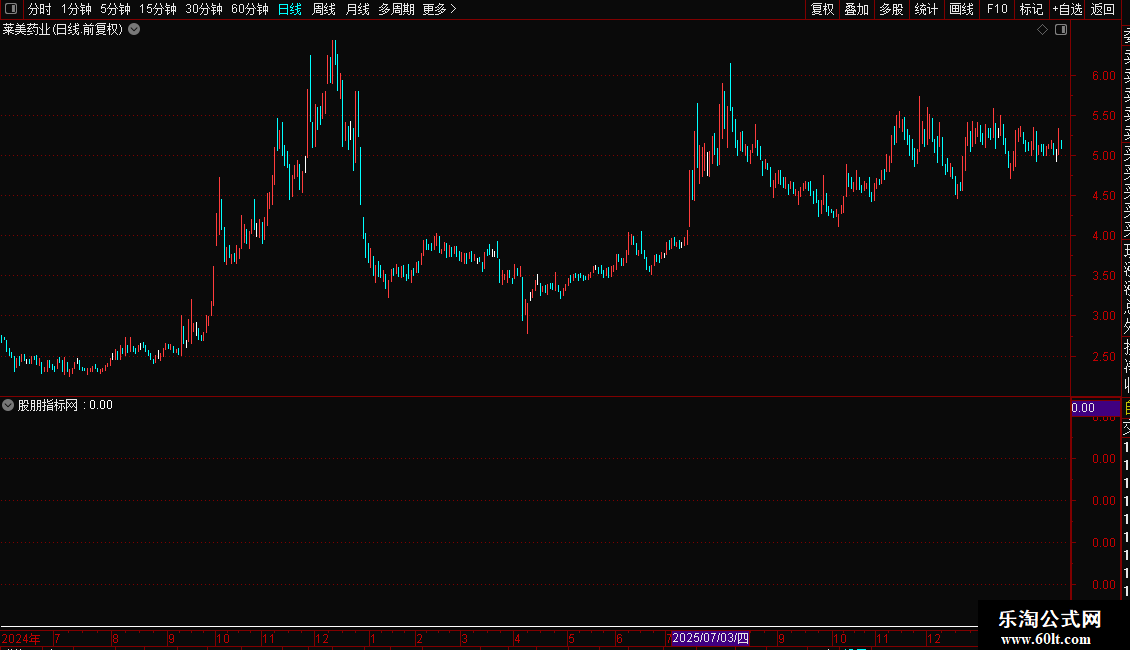The height and width of the screenshot is (650, 1130).
Task: Activate the 画线 drawing tools
Action: [961, 9]
